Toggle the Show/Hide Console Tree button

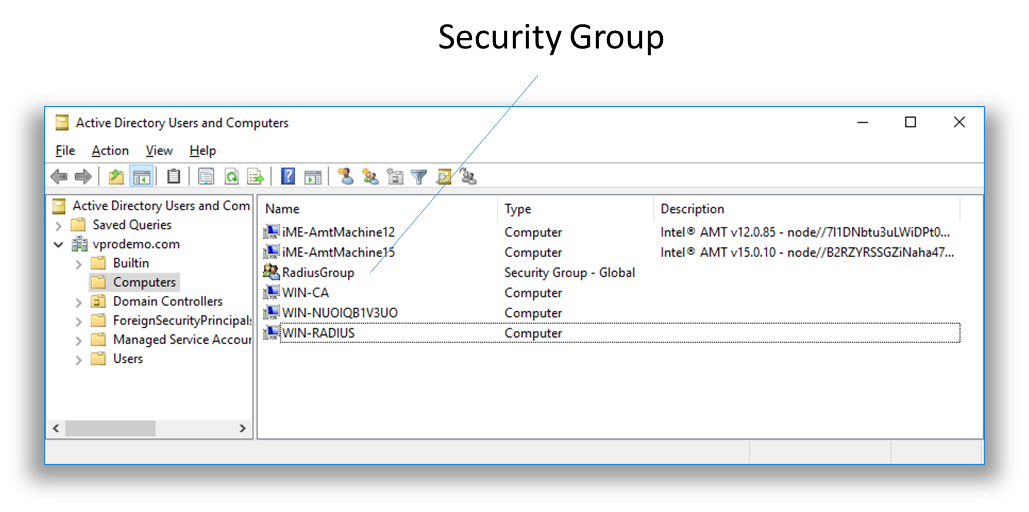(x=141, y=177)
